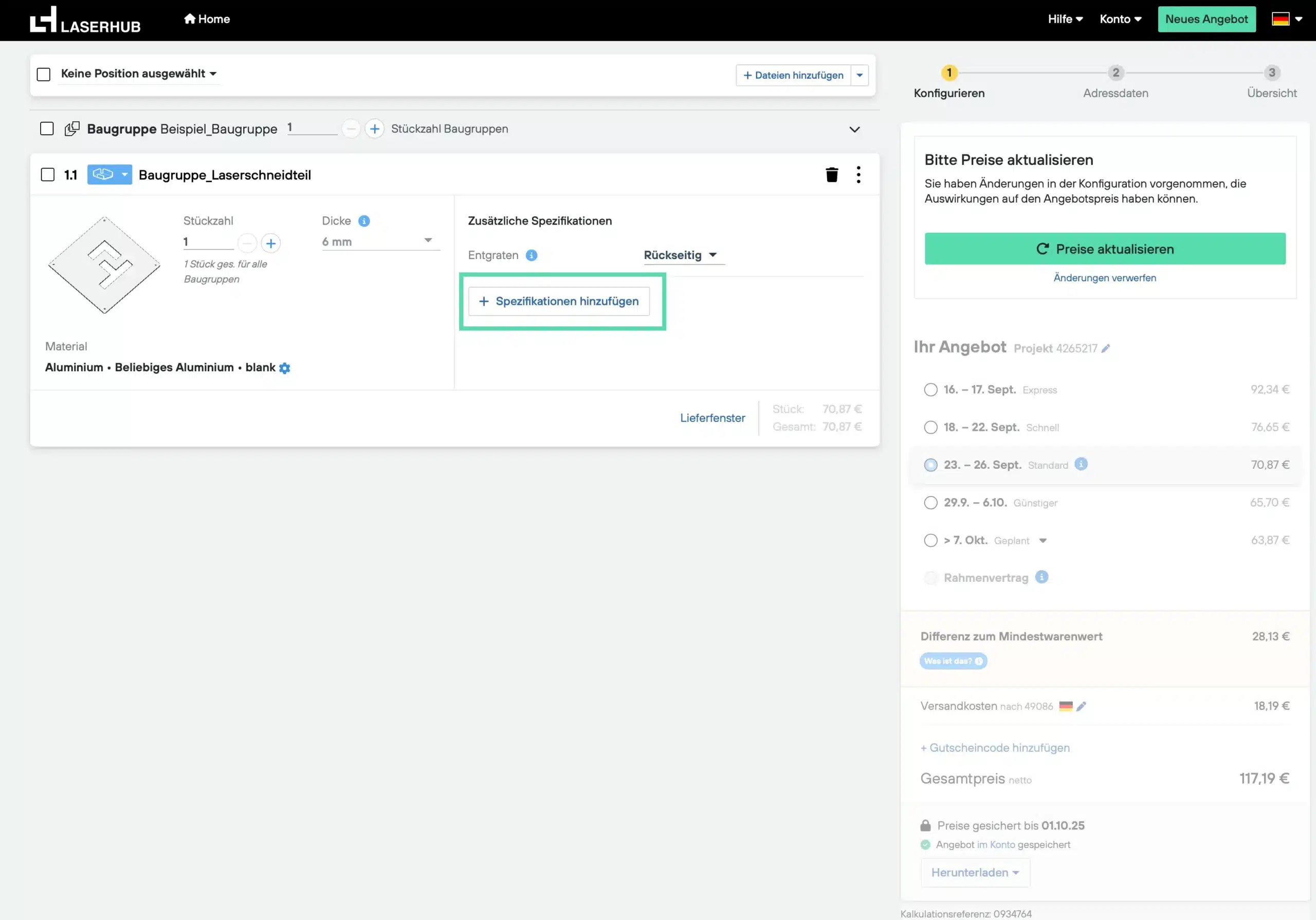This screenshot has height=920, width=1316.
Task: Edit the shipping postal code via the pencil icon
Action: pyautogui.click(x=1081, y=706)
